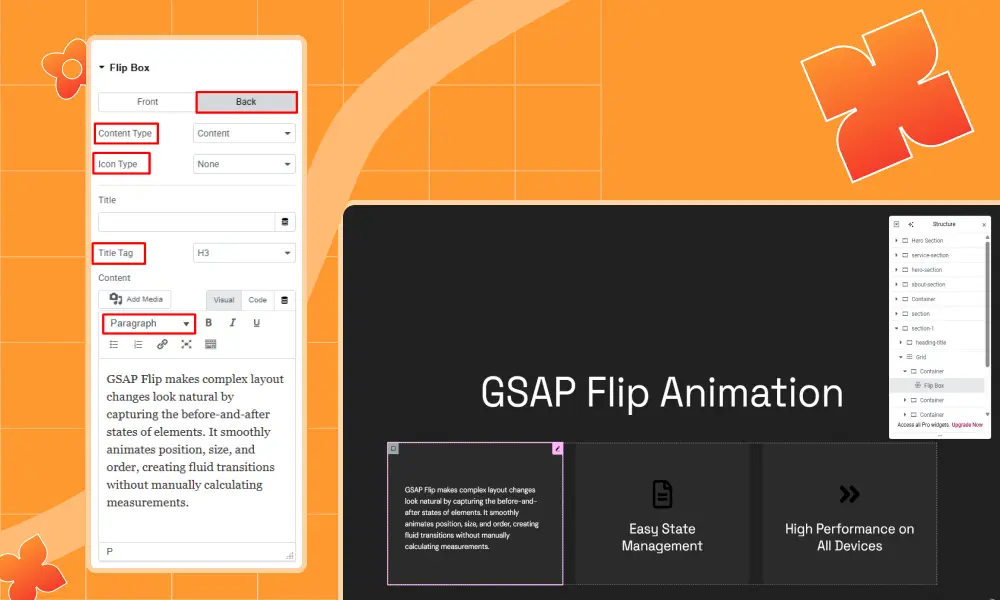Click the insert link icon
Image resolution: width=1000 pixels, height=600 pixels.
click(162, 344)
